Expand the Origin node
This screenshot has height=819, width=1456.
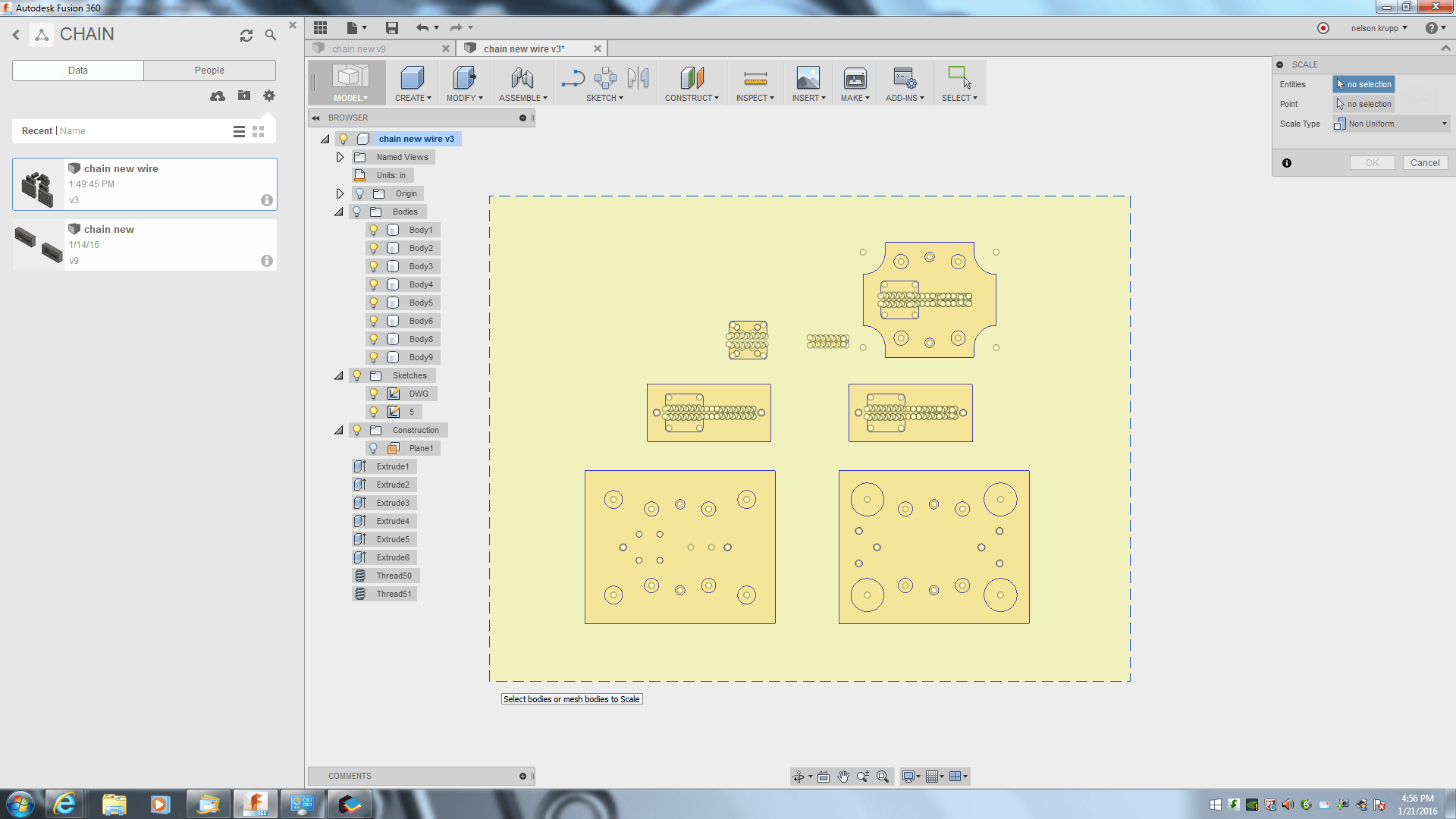(340, 193)
